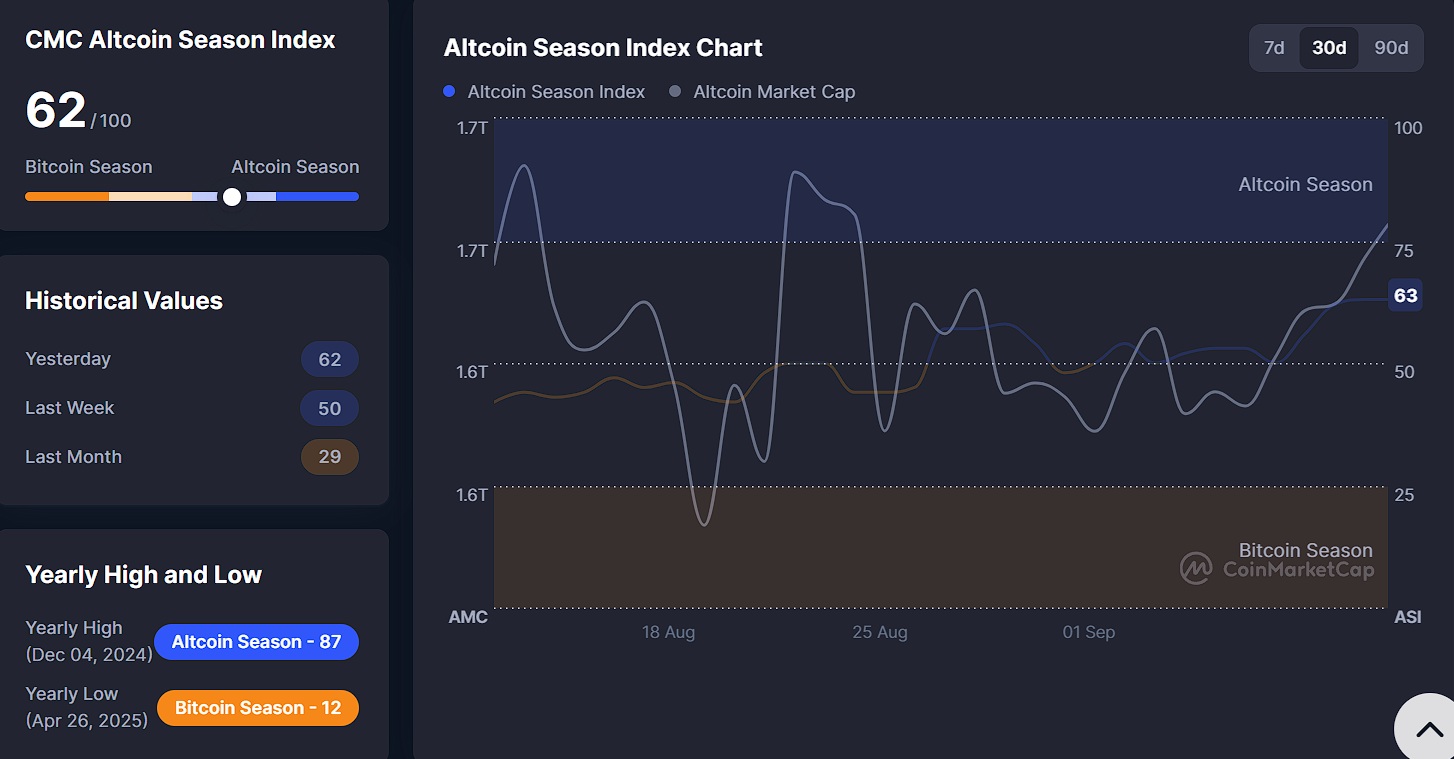Click the Last Month value badge 29
1454x759 pixels.
(x=330, y=457)
